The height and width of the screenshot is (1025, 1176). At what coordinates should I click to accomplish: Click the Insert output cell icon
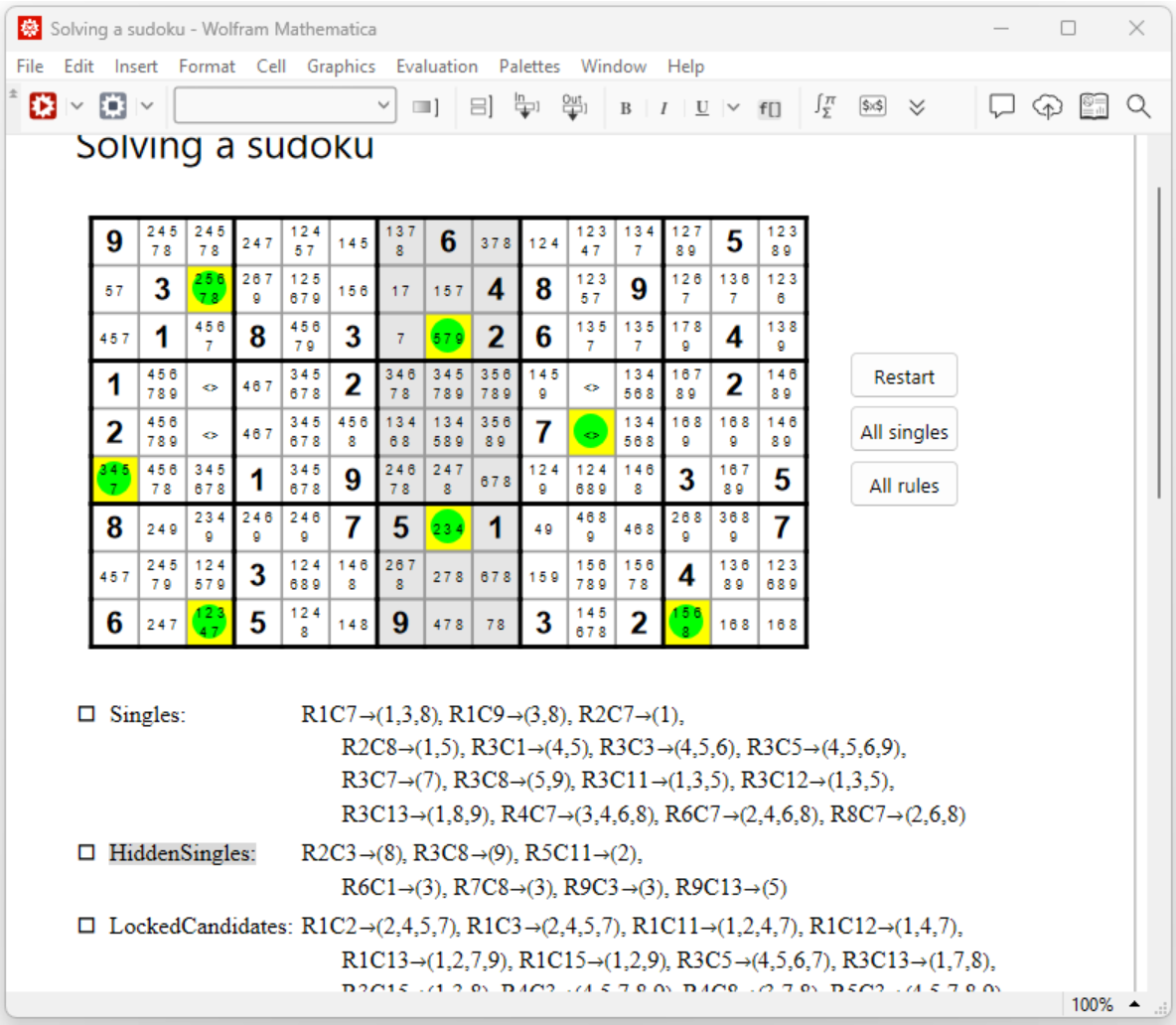tap(573, 106)
